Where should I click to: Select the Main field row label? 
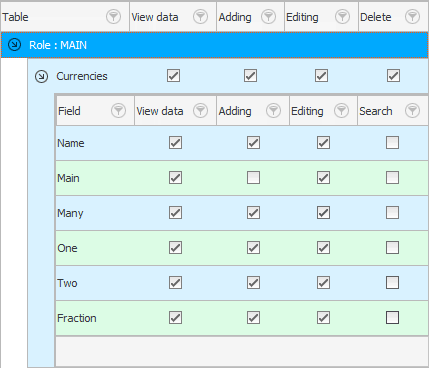(x=68, y=178)
